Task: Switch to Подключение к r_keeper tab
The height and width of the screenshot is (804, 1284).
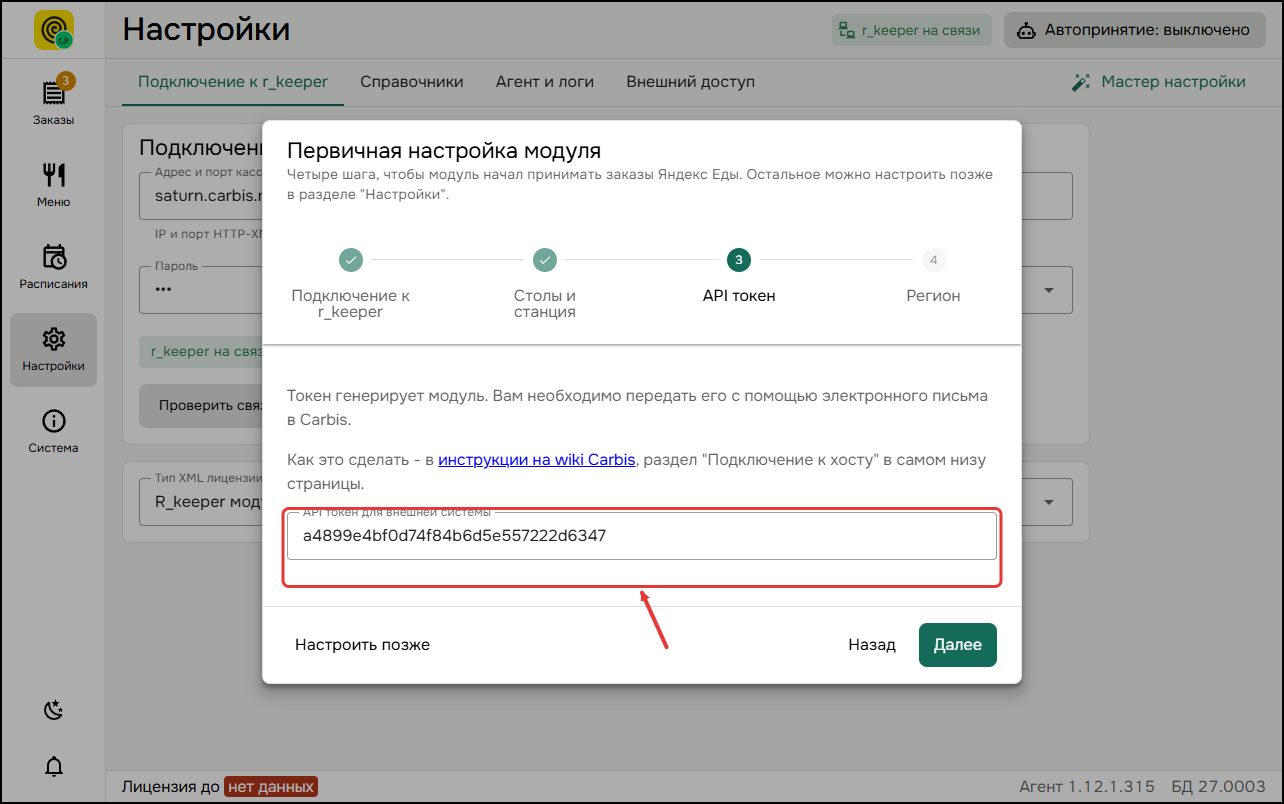Action: tap(233, 82)
